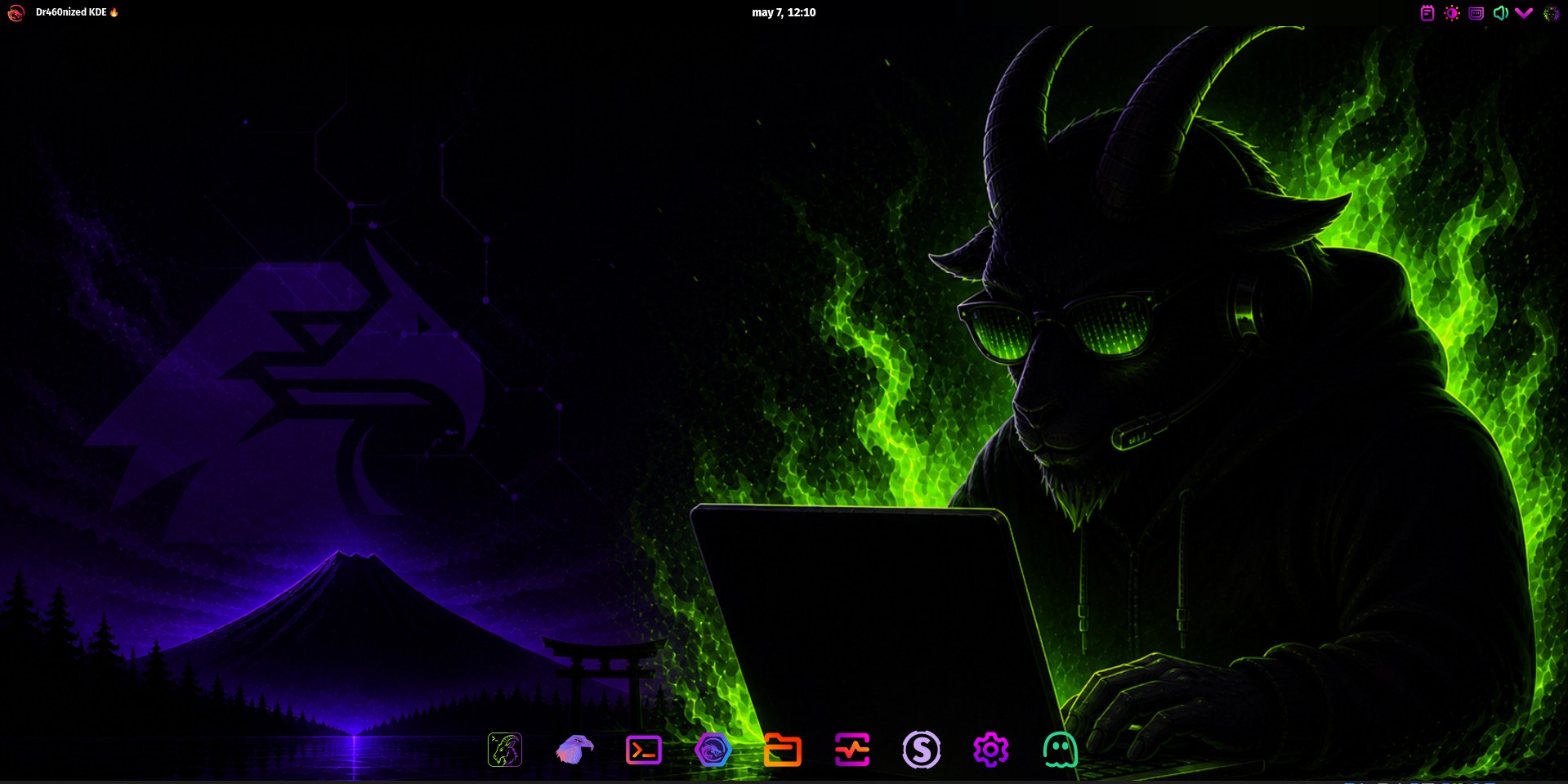The height and width of the screenshot is (784, 1568).
Task: Open the clock showing "may 7, 12:10"
Action: pos(784,12)
